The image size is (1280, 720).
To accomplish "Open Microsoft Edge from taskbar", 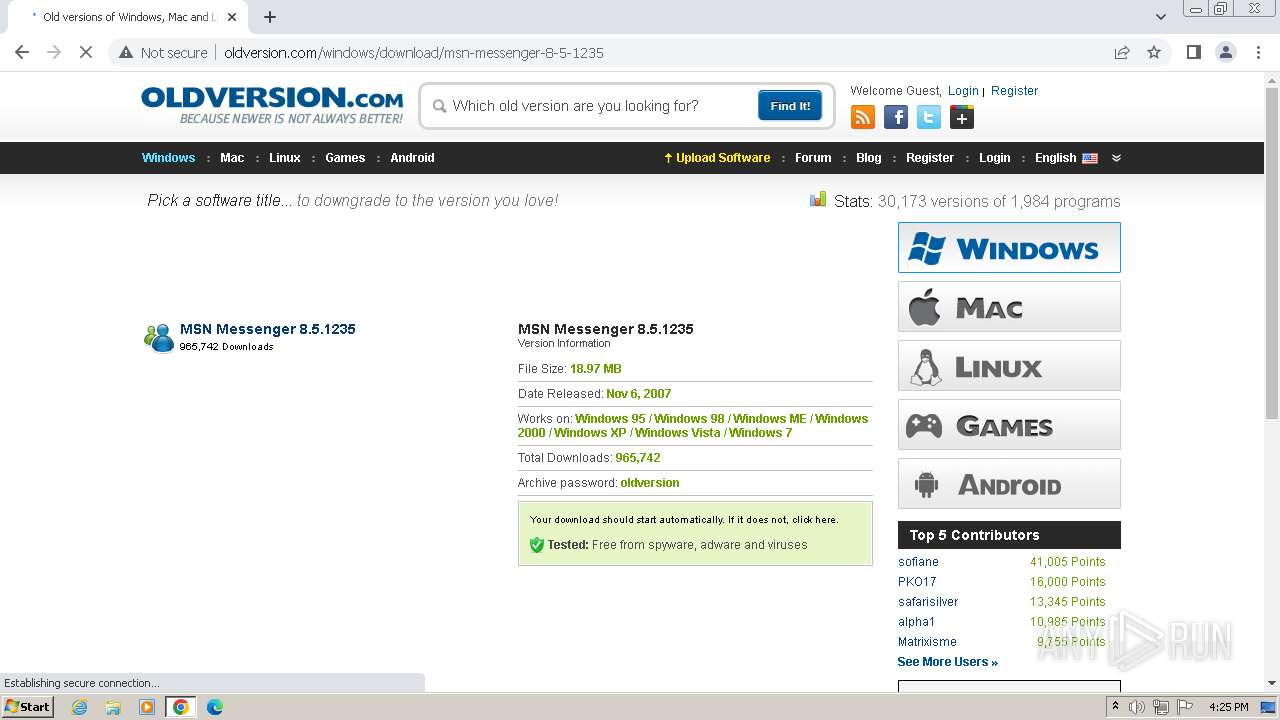I will [x=215, y=707].
